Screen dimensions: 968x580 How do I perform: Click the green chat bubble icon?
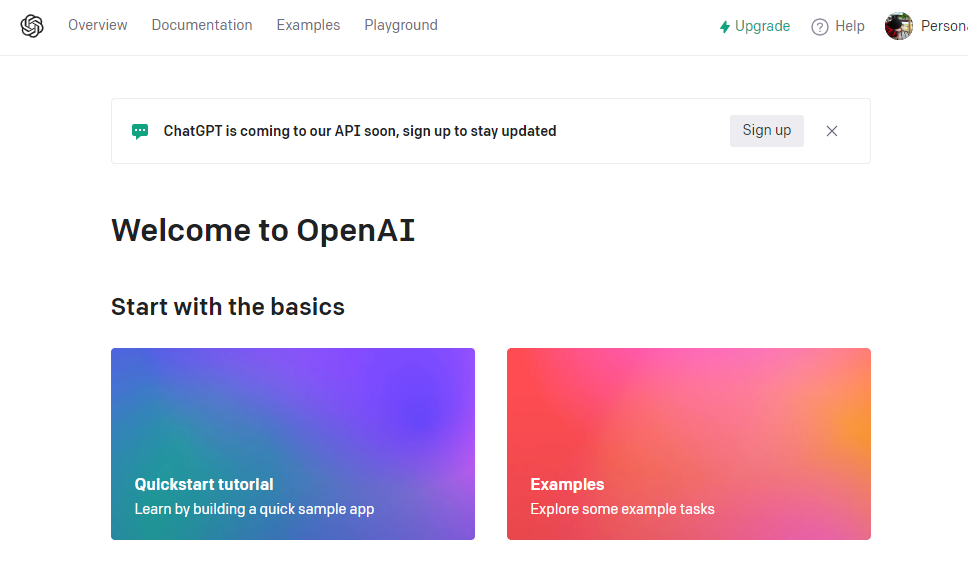tap(140, 131)
